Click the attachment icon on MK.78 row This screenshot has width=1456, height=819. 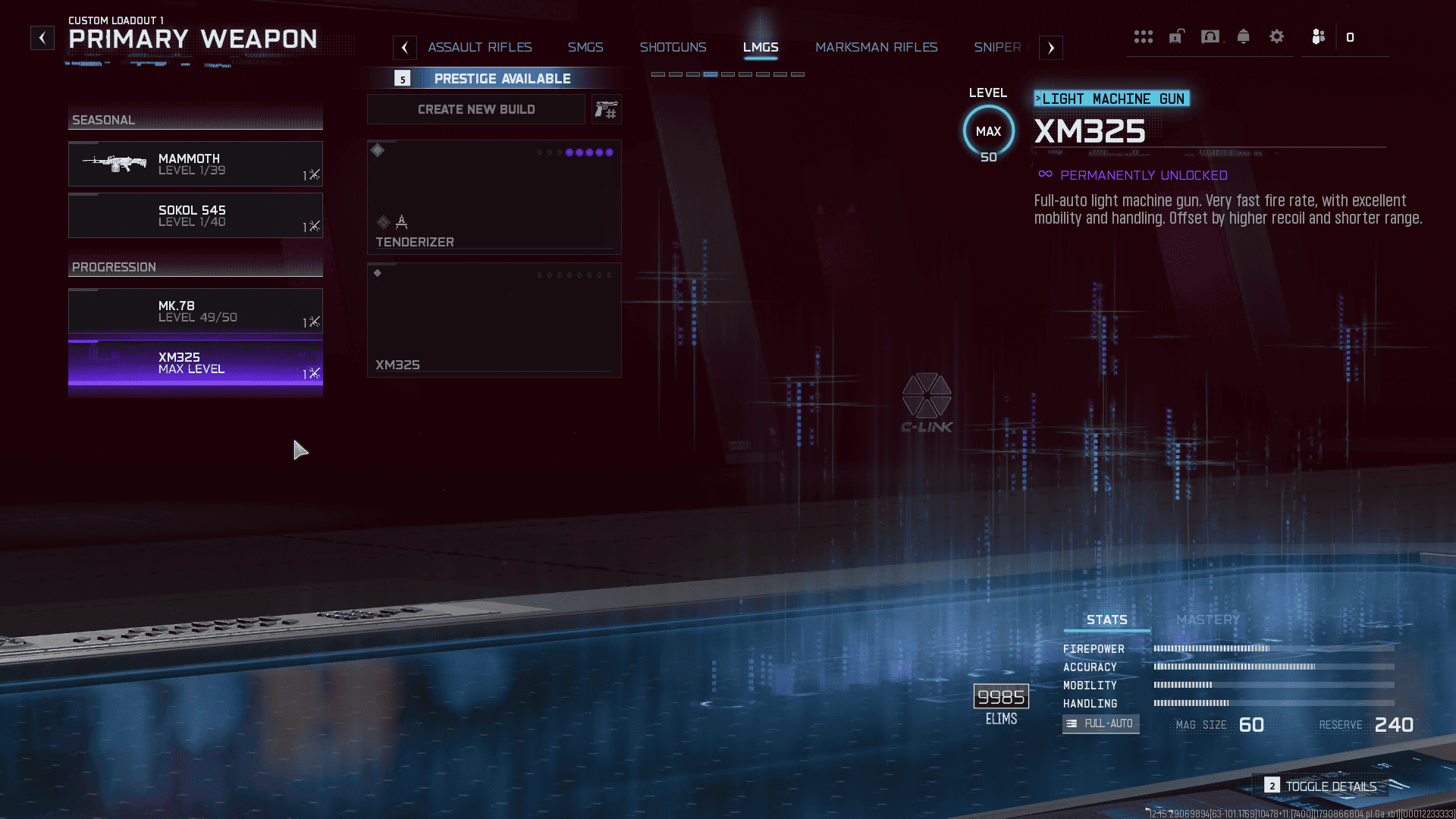312,322
